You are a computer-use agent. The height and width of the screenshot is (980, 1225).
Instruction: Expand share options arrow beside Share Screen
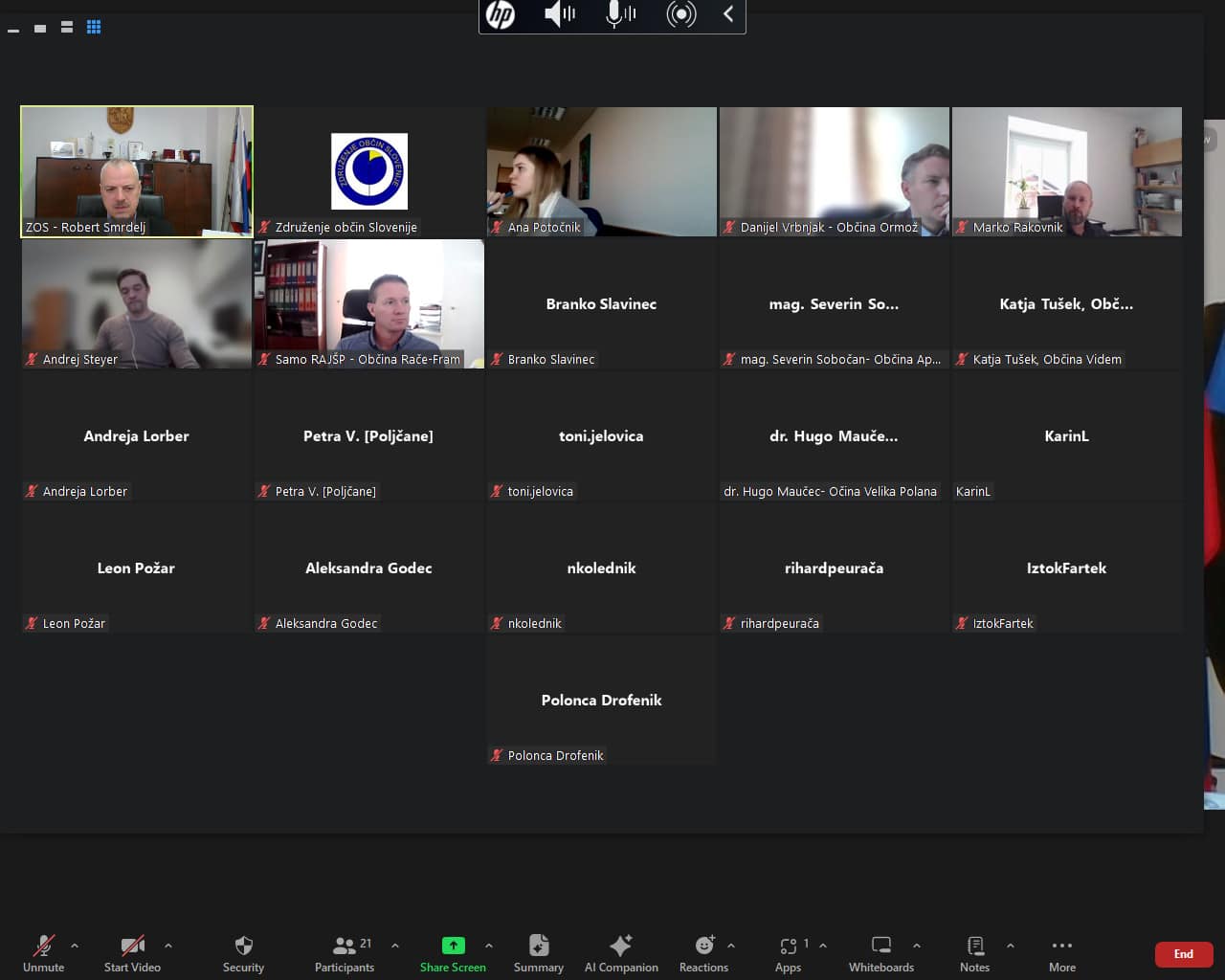click(x=489, y=946)
